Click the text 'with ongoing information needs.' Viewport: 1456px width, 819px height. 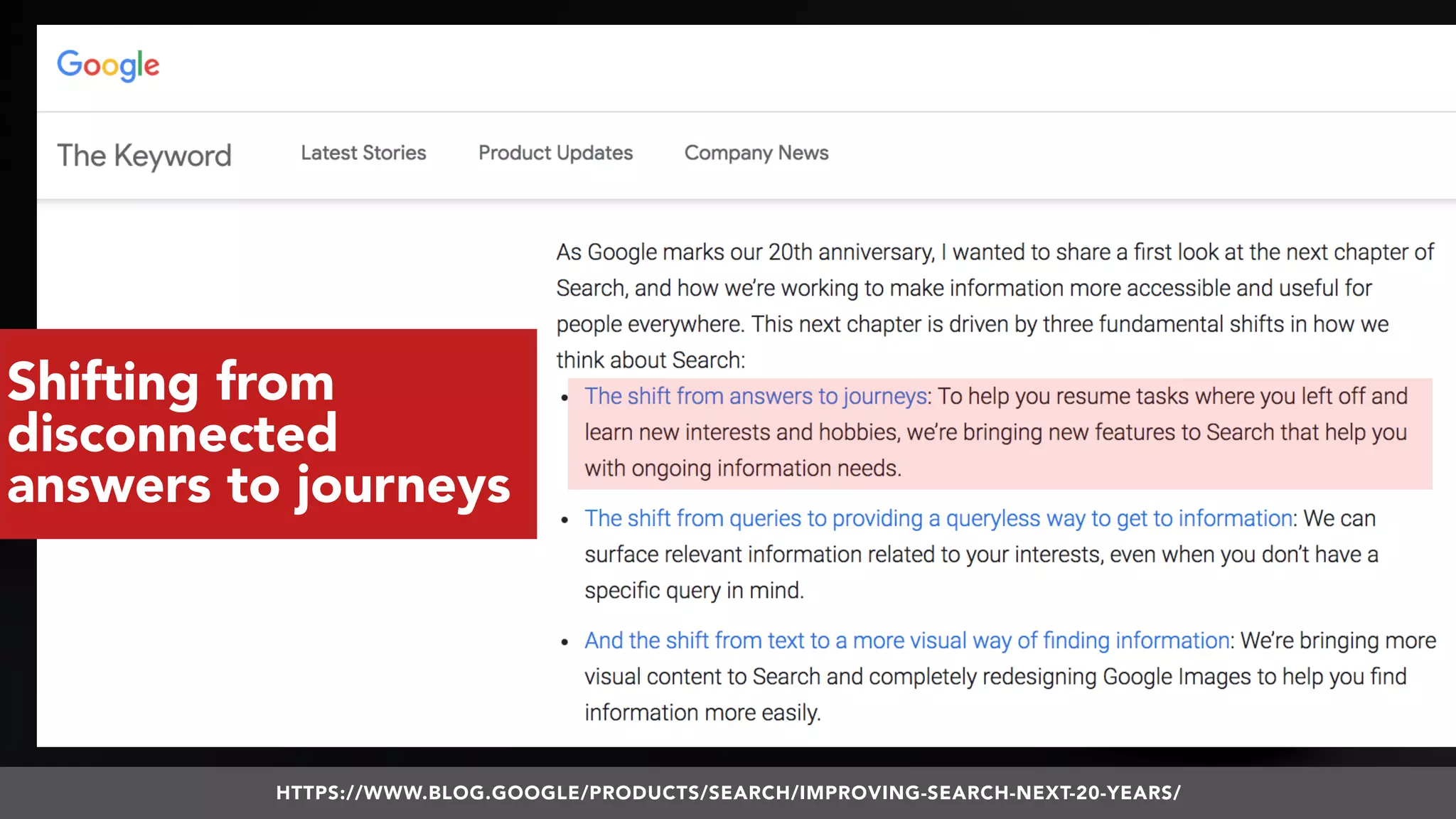click(743, 469)
